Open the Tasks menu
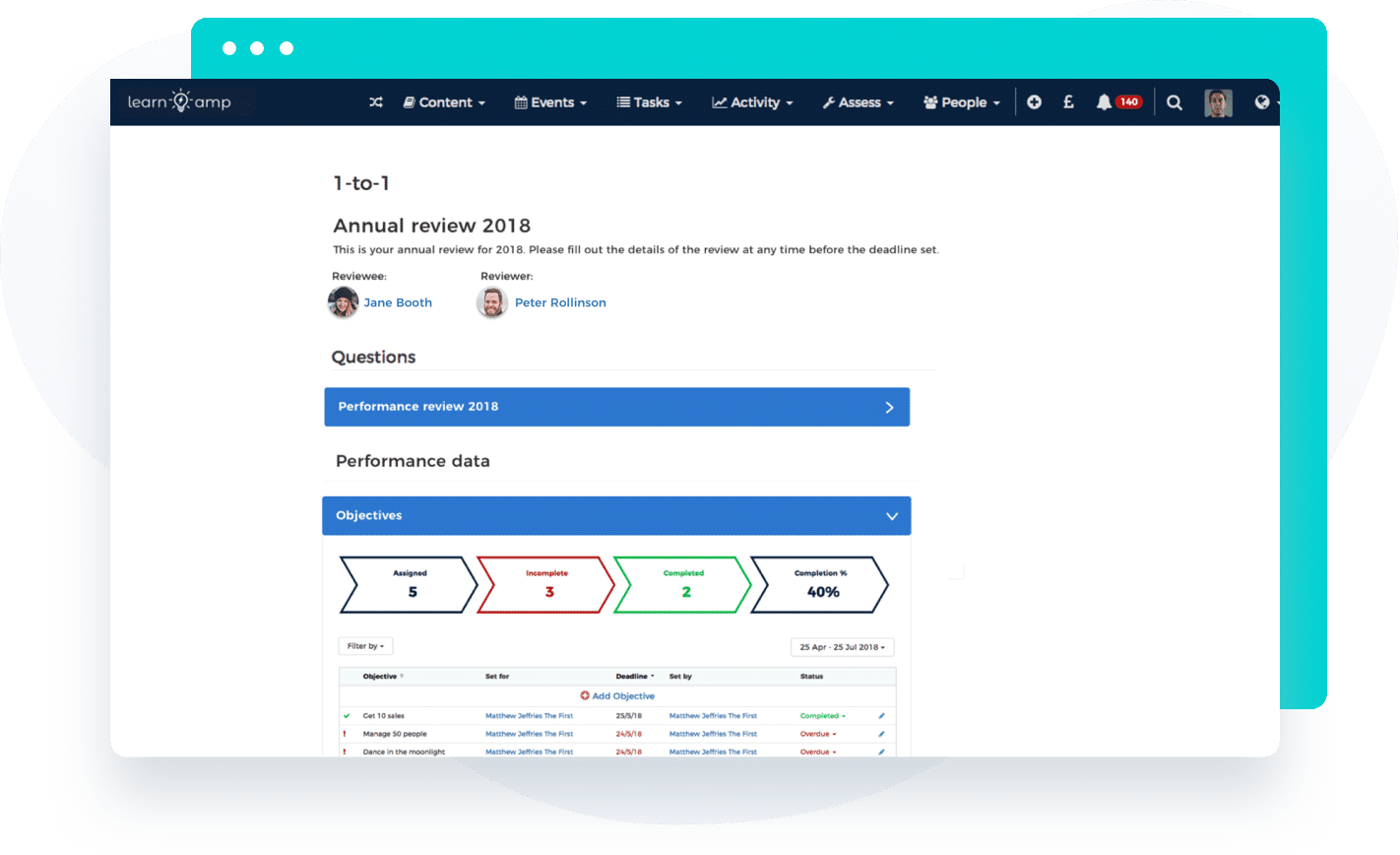Viewport: 1400px width, 855px height. coord(649,101)
